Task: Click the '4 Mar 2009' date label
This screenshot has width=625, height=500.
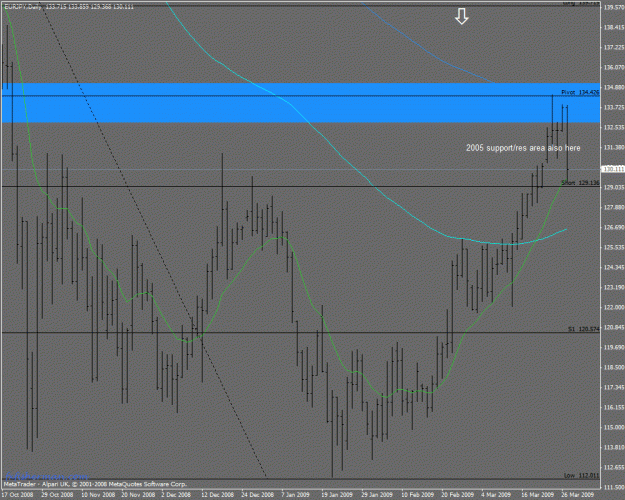Action: coord(496,494)
